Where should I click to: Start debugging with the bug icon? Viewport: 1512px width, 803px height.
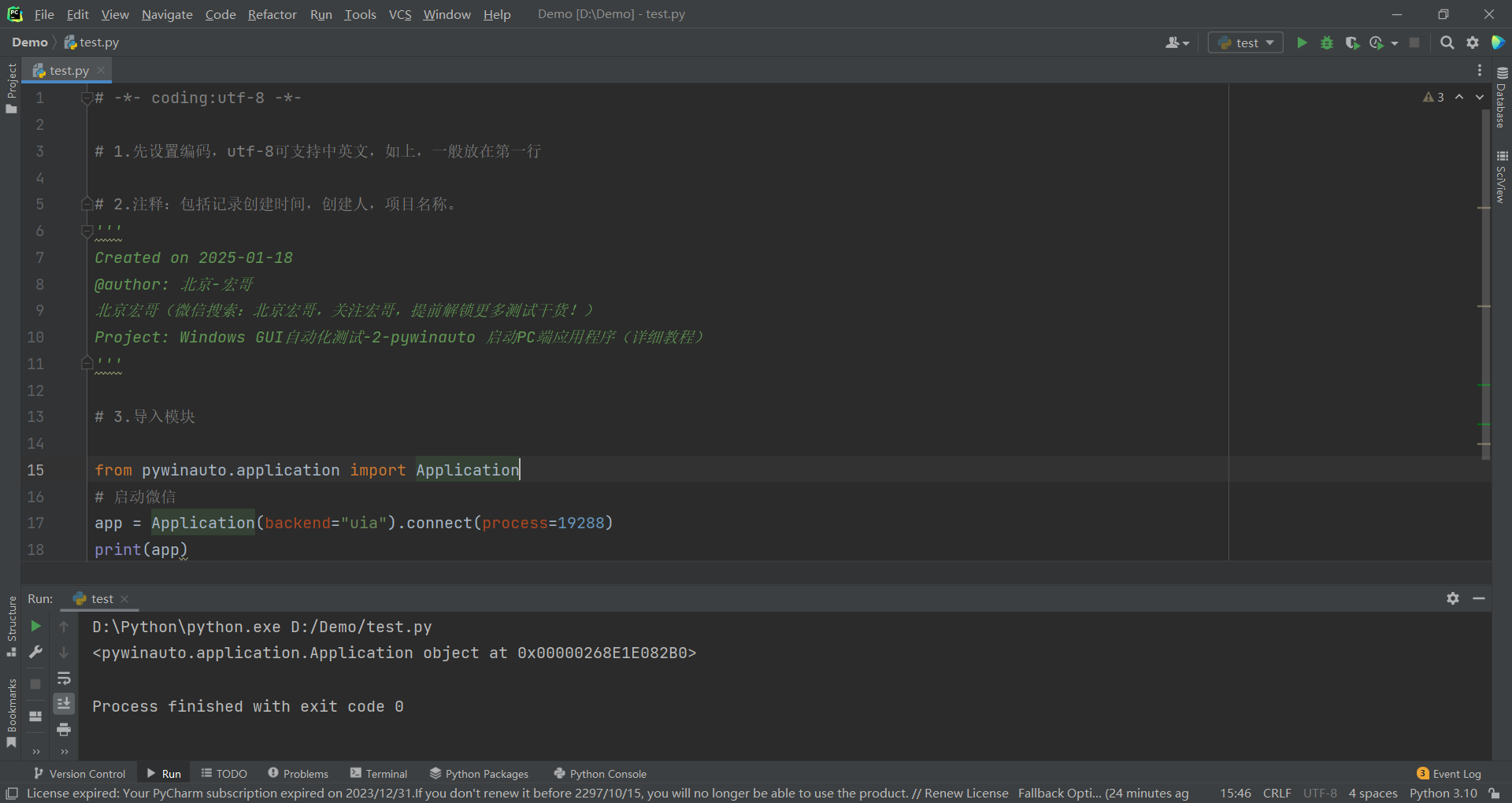point(1327,43)
